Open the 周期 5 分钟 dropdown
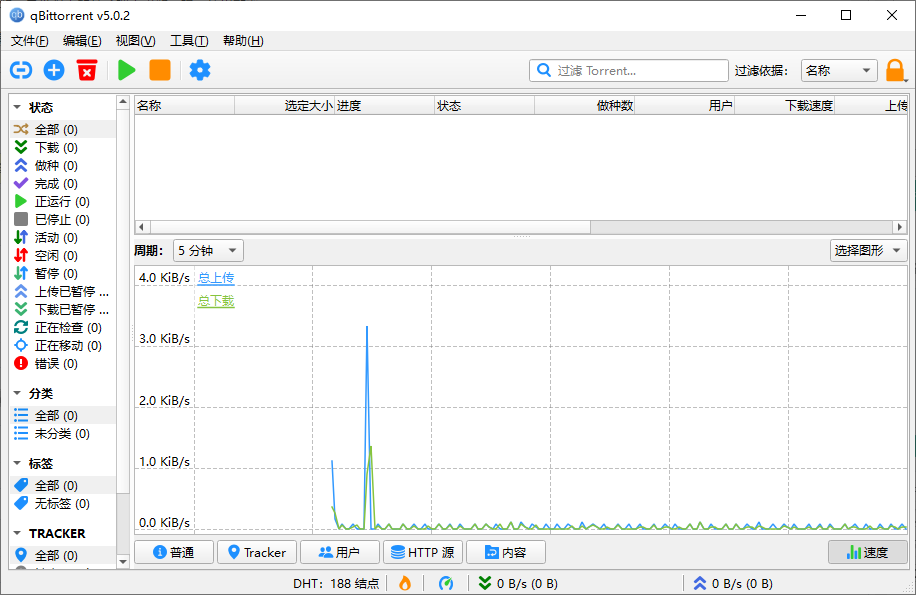Screen dimensions: 916x595 click(x=208, y=250)
